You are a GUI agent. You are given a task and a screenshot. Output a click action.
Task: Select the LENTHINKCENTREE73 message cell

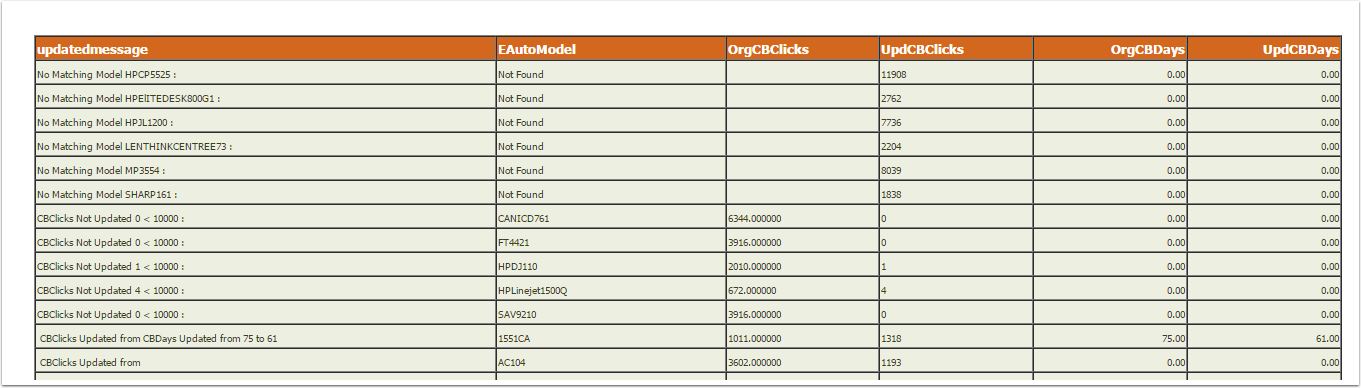pyautogui.click(x=265, y=146)
